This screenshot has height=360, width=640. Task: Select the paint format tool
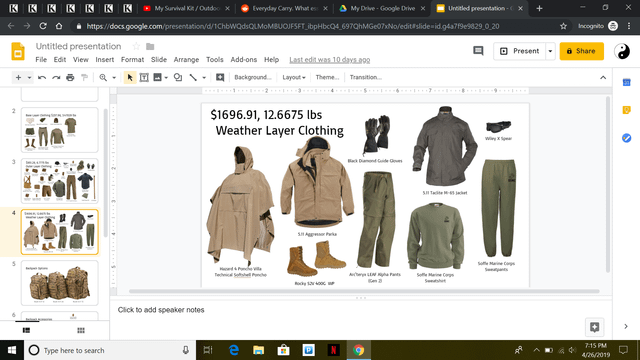click(84, 78)
